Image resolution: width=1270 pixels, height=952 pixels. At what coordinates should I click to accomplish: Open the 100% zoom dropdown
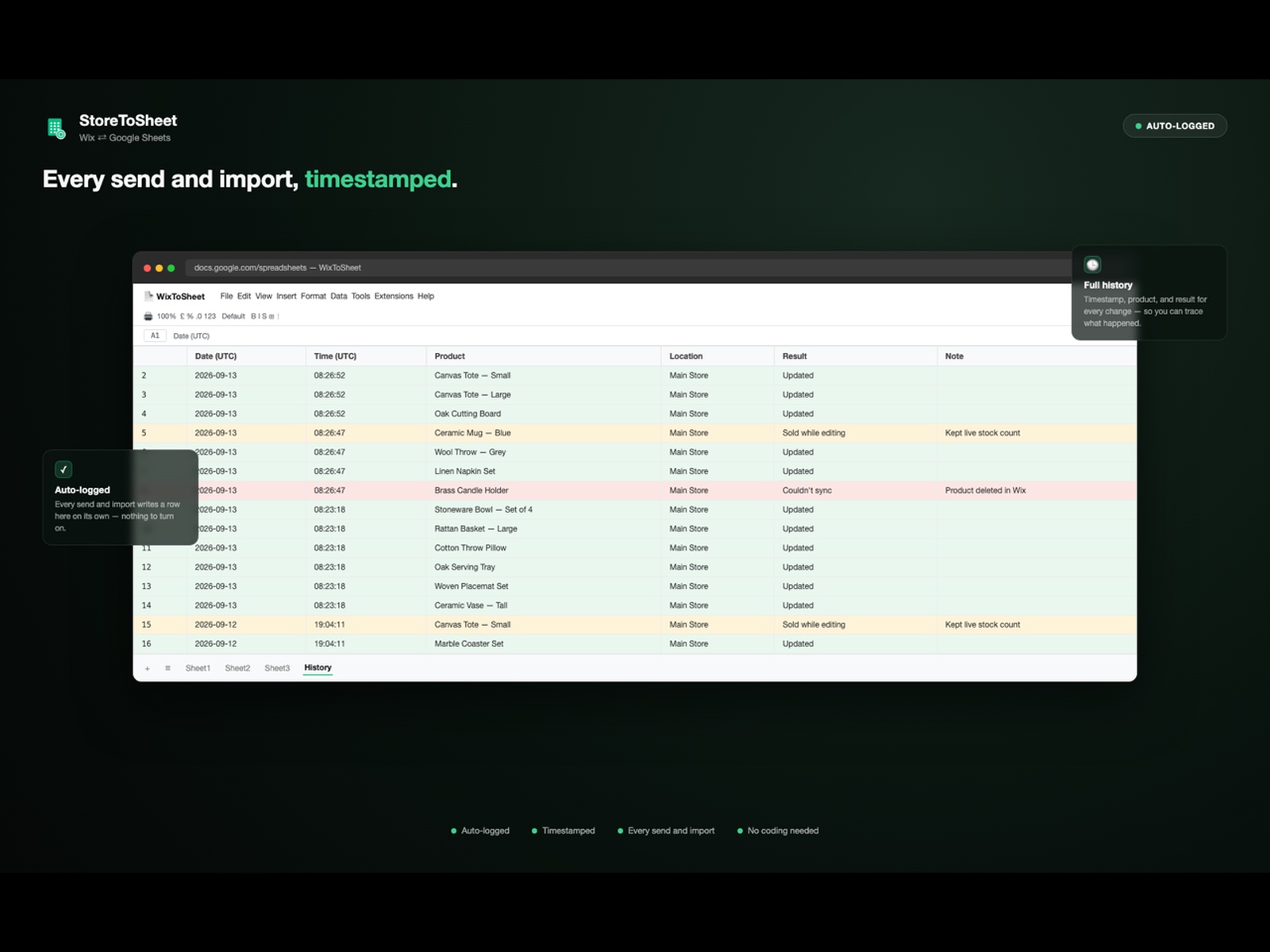tap(167, 317)
